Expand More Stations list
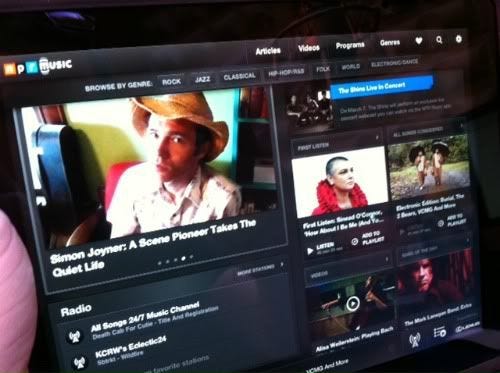Screen dimensions: 500x373 pyautogui.click(x=260, y=269)
